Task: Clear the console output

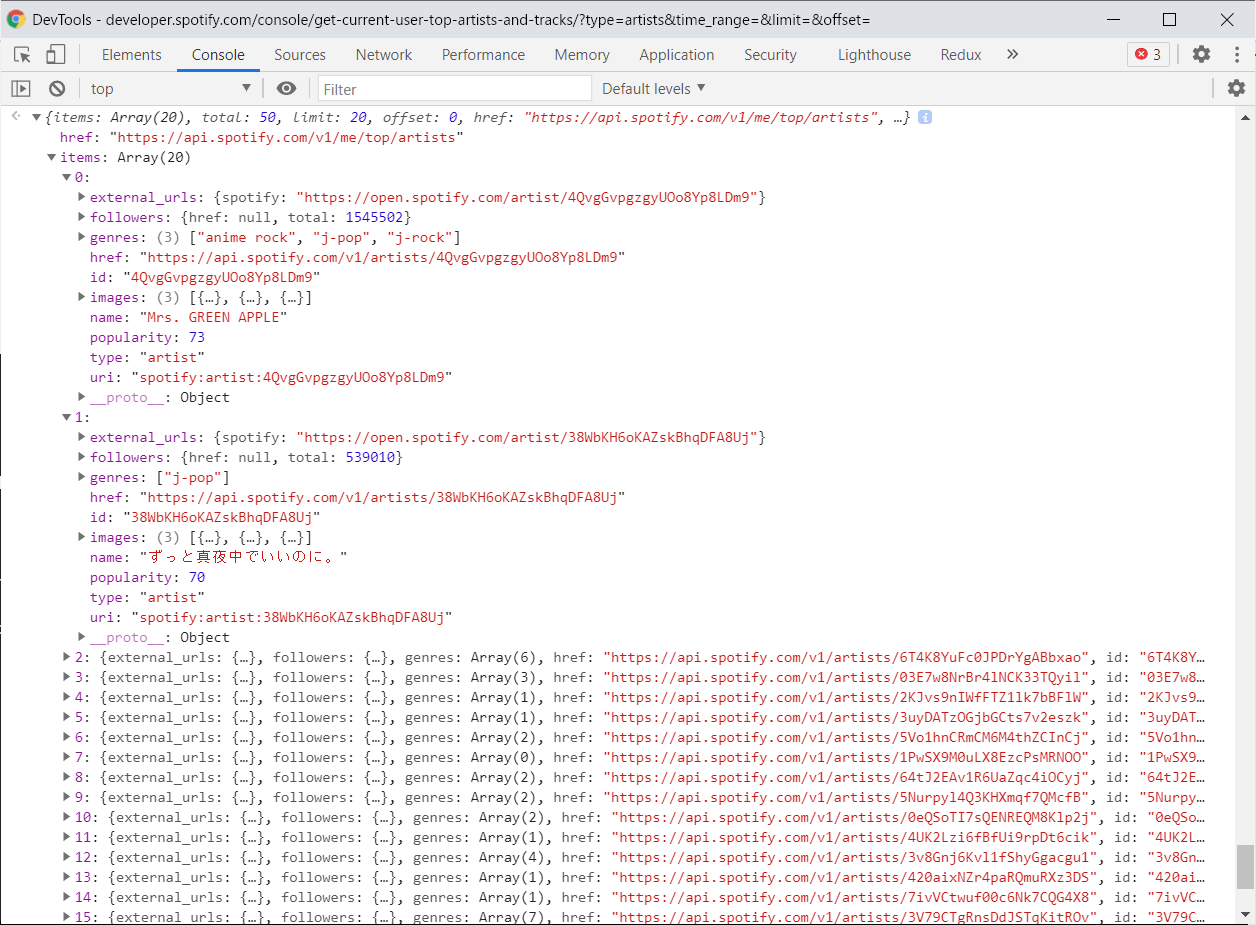Action: (x=57, y=89)
